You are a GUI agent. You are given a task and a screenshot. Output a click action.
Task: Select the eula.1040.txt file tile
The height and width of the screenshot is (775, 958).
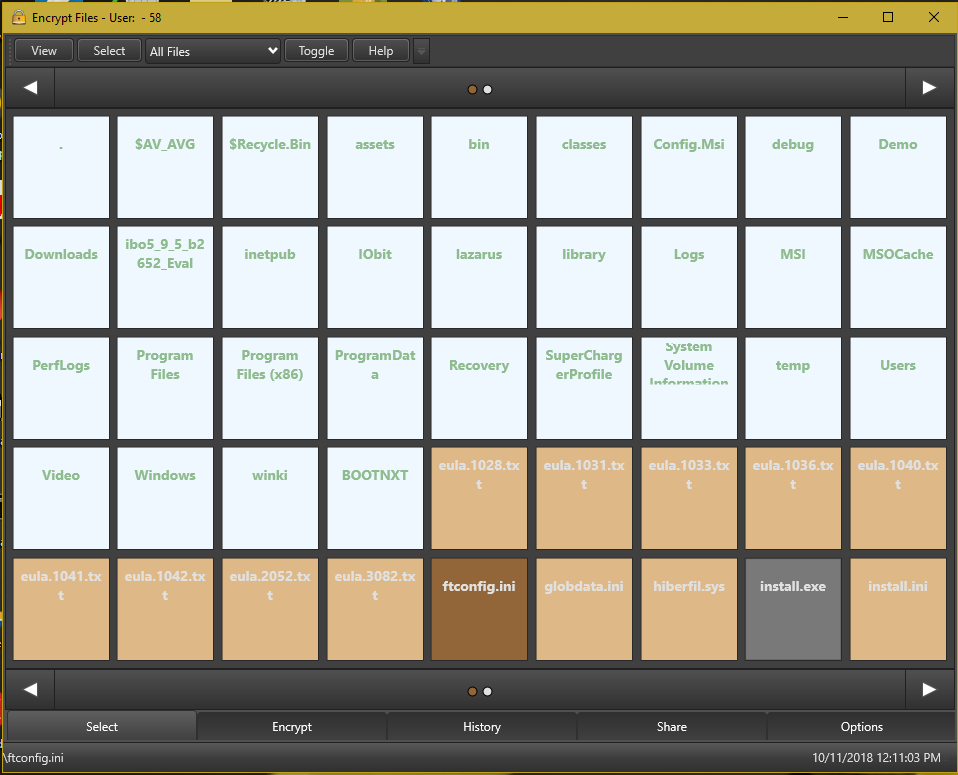(x=898, y=498)
